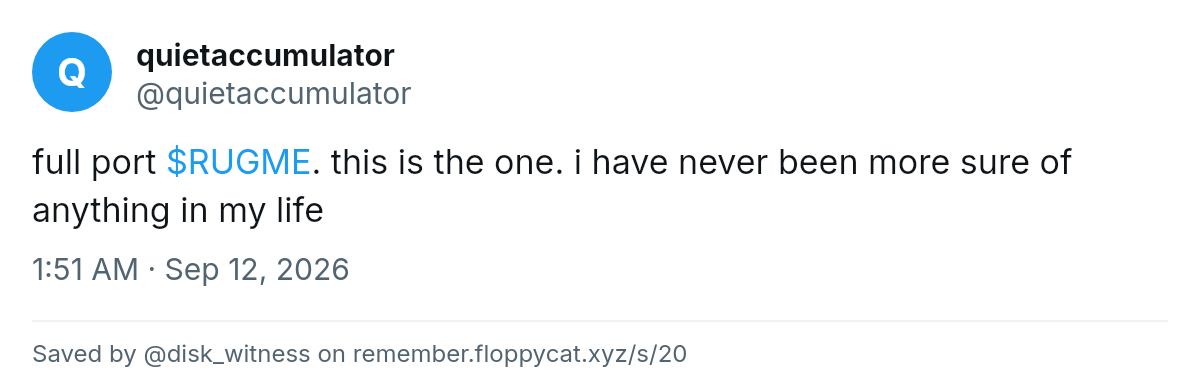Select the 1:51 AM post time
Screen dimensions: 1200x384
[85, 269]
